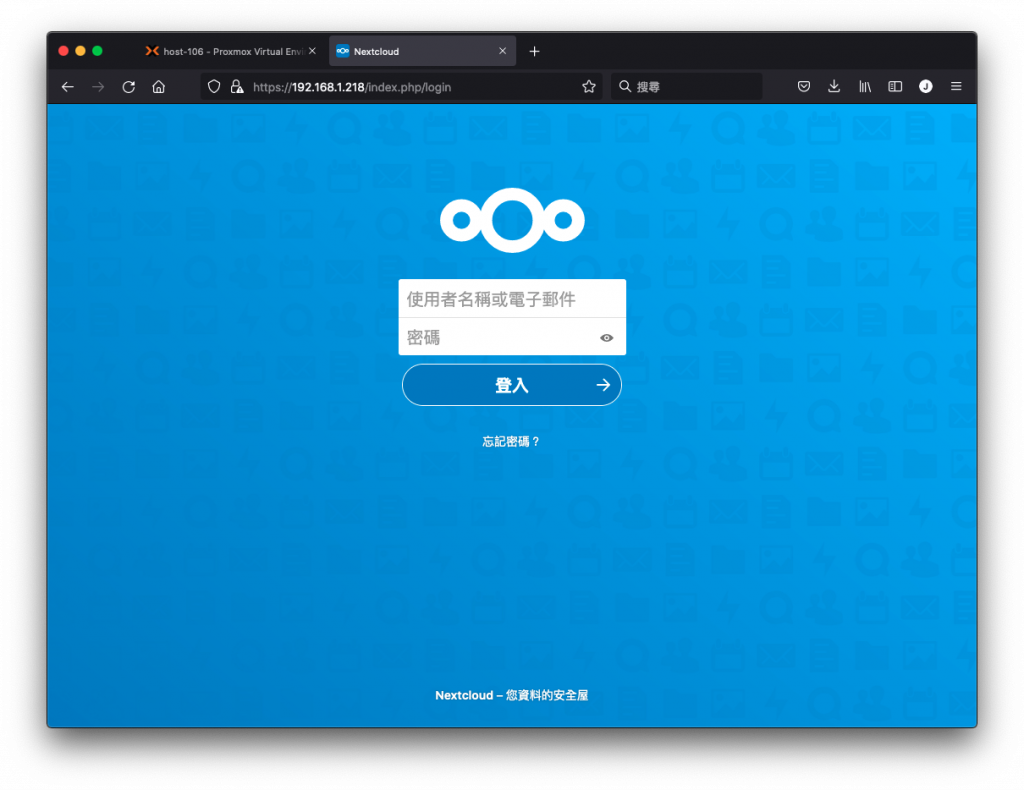Screen dimensions: 1024x790
Task: Click the arrow icon in login button
Action: (603, 385)
